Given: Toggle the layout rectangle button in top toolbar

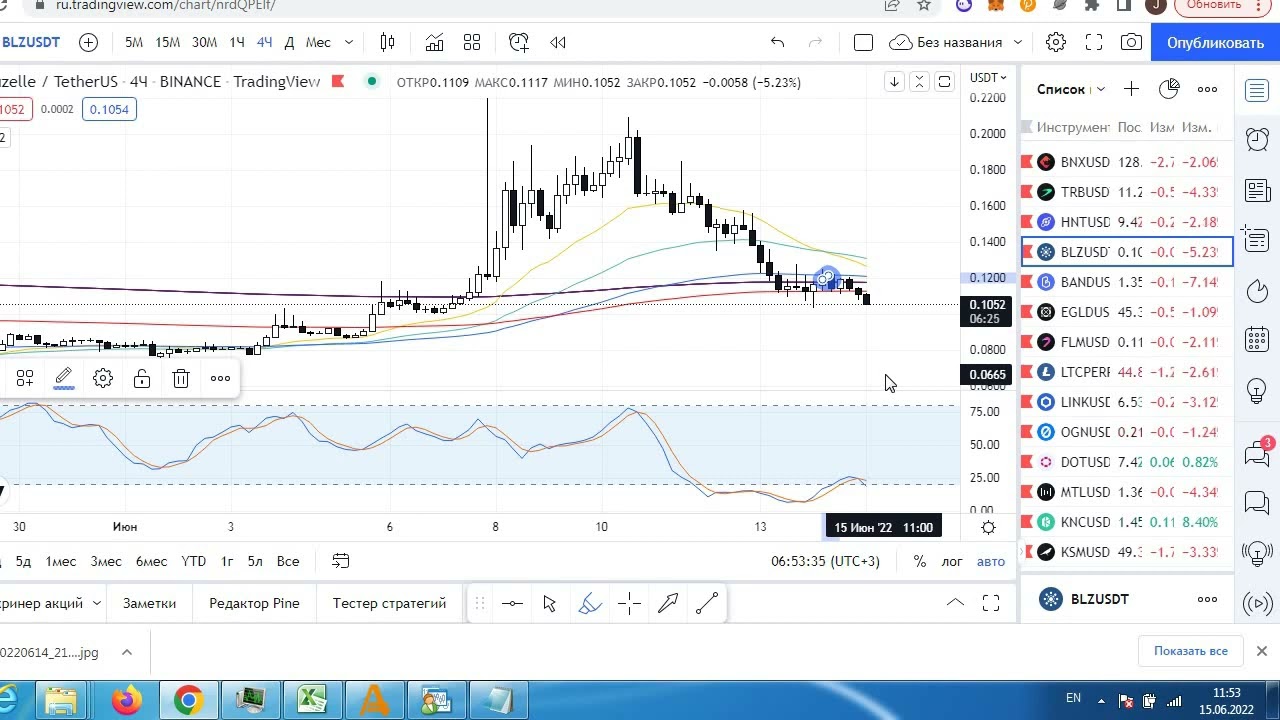Looking at the screenshot, I should 863,42.
